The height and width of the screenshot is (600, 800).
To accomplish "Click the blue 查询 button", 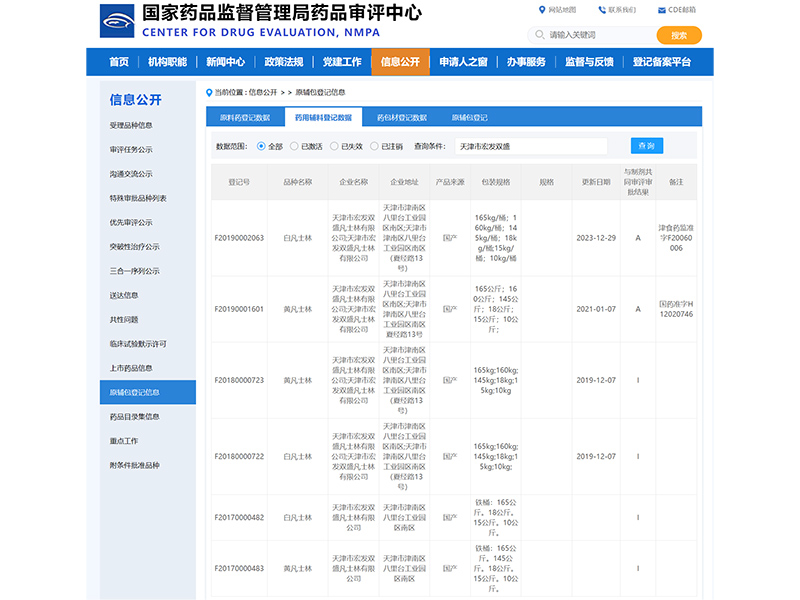I will (x=647, y=146).
